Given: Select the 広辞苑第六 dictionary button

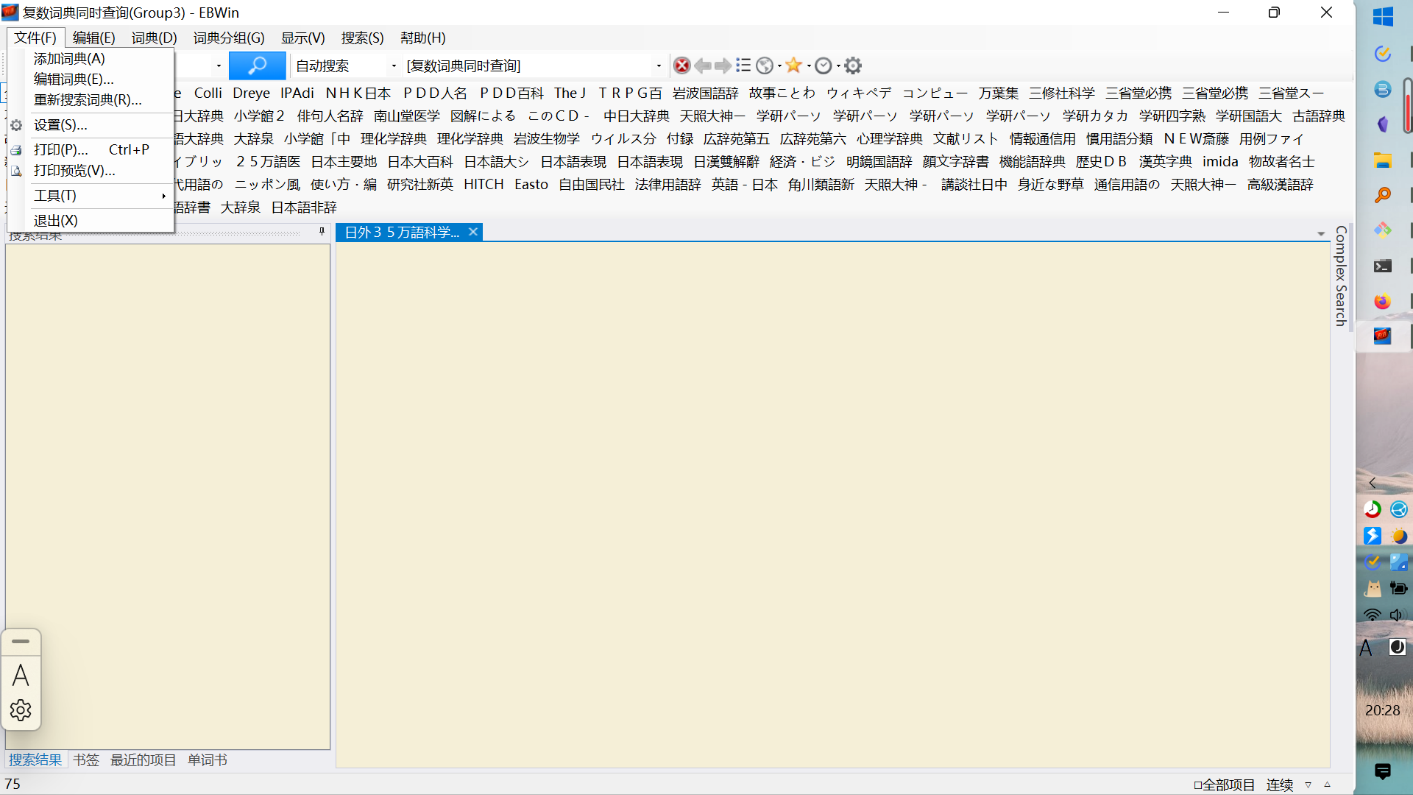Looking at the screenshot, I should (x=813, y=139).
